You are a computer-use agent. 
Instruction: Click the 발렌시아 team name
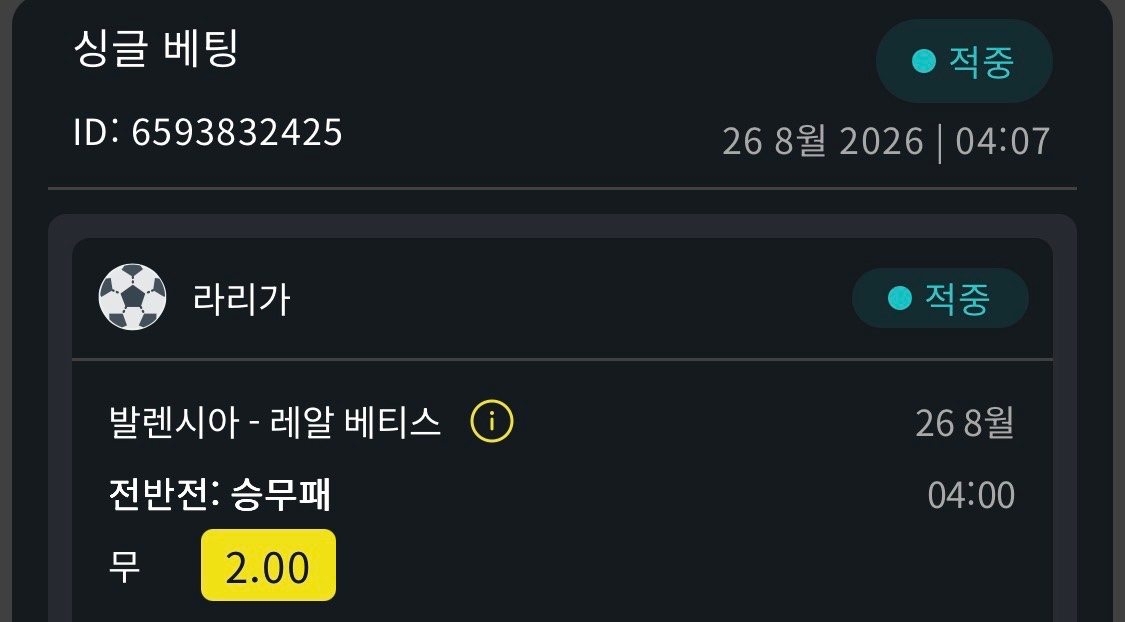[174, 422]
